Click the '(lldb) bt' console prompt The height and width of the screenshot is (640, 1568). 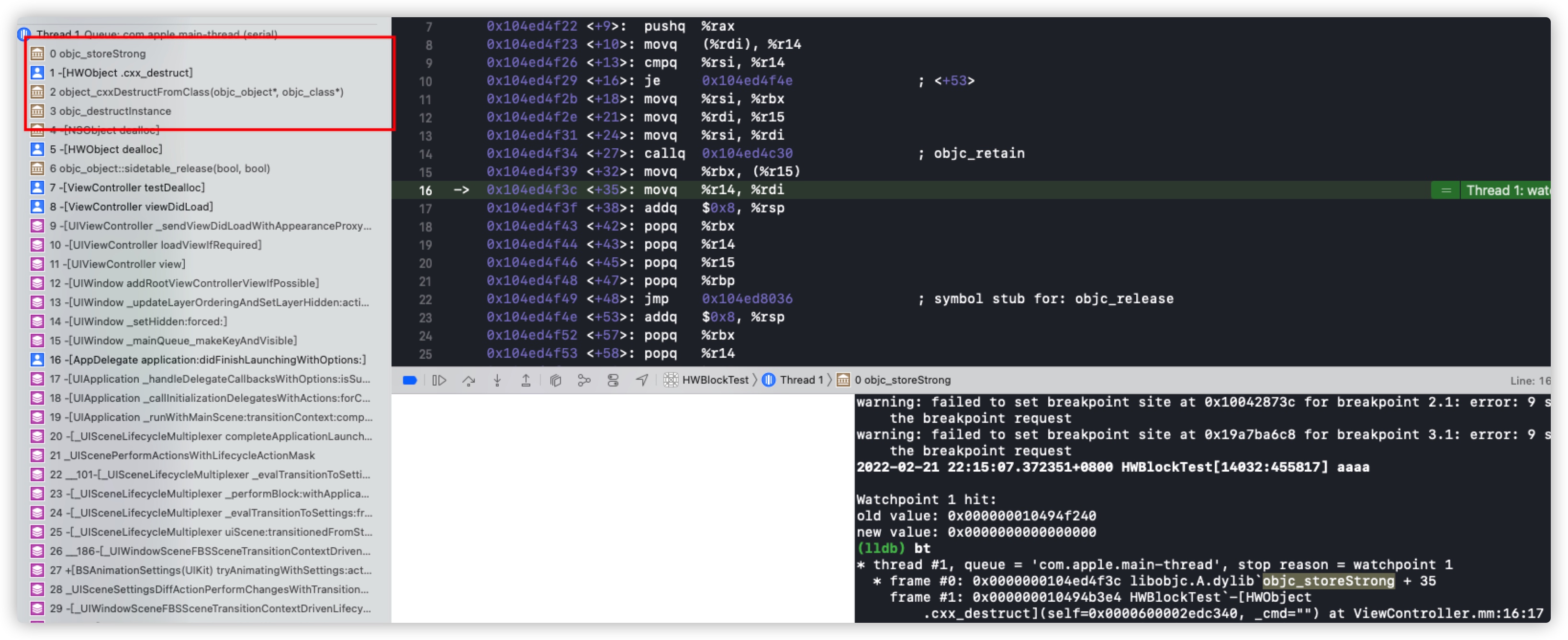[x=893, y=548]
